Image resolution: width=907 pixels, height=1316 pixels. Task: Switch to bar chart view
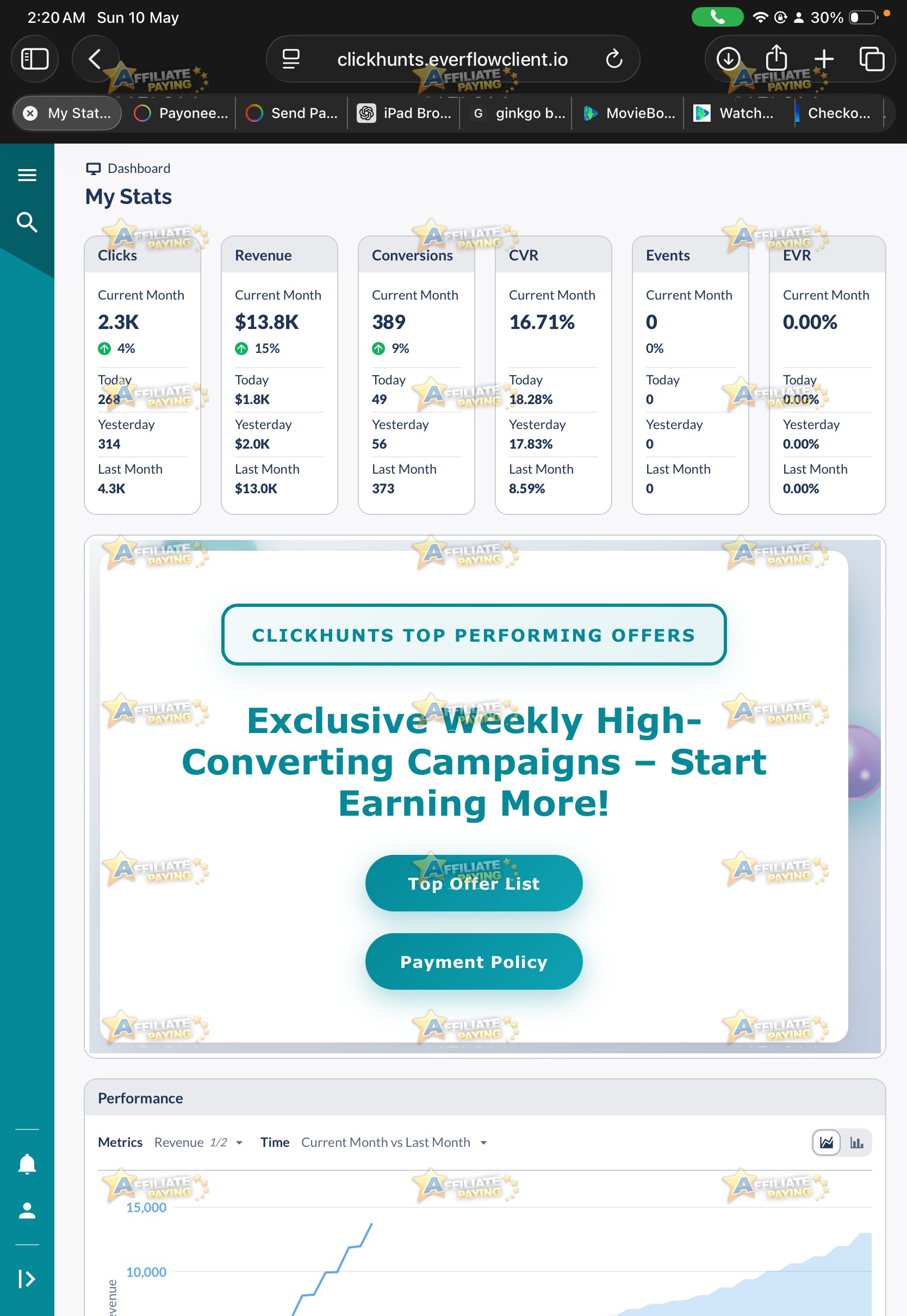pyautogui.click(x=856, y=1142)
